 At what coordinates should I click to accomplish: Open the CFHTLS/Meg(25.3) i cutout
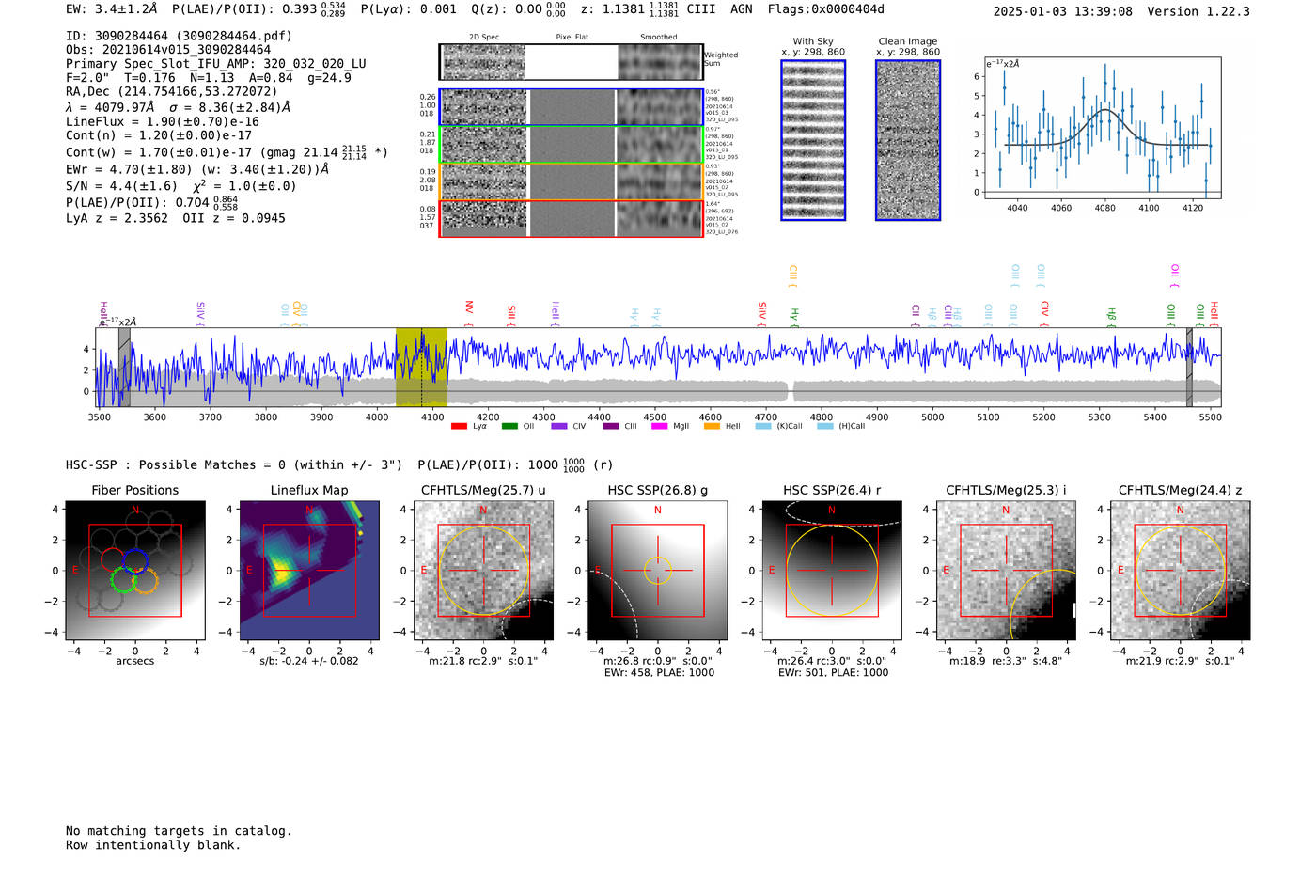coord(1006,570)
